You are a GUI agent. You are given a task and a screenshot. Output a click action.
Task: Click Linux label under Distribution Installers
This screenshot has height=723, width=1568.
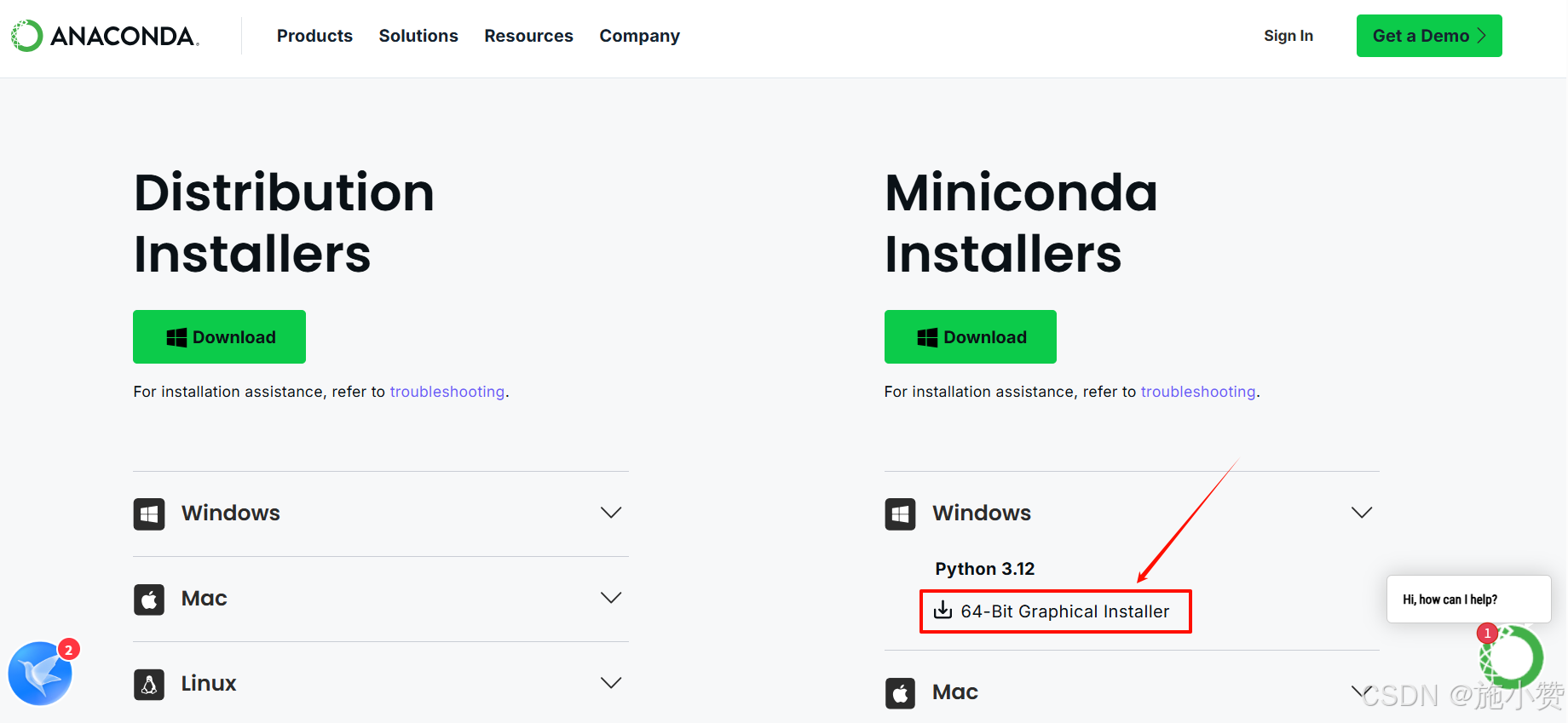(x=209, y=683)
